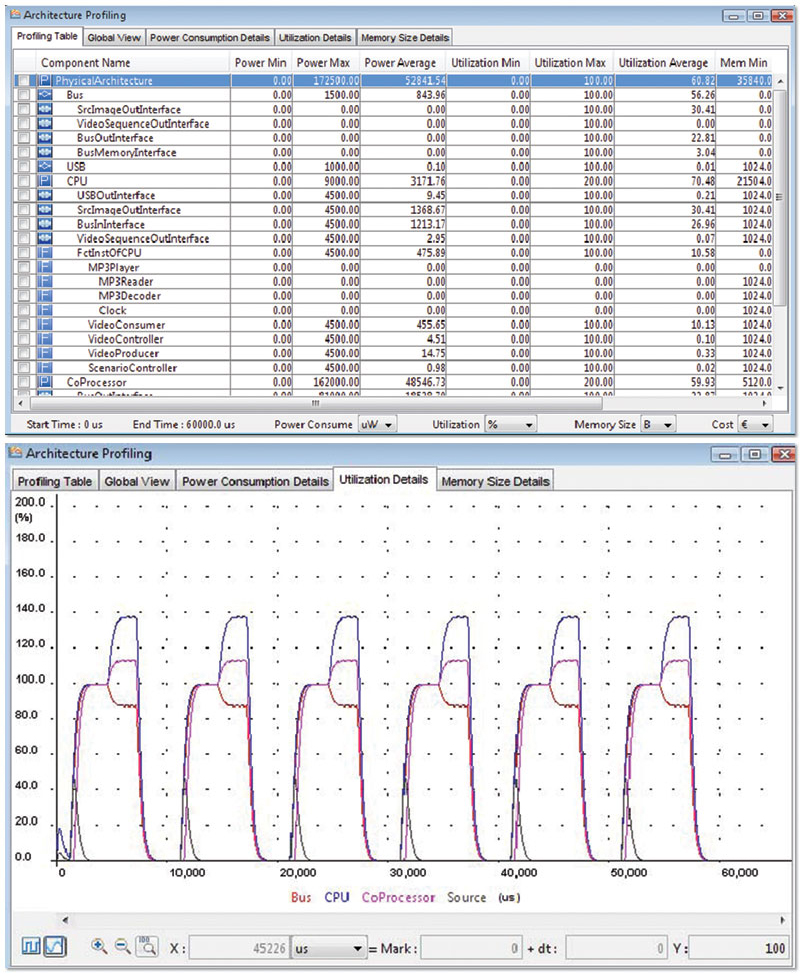
Task: Reset chart zoom to 100 percent
Action: pyautogui.click(x=146, y=946)
